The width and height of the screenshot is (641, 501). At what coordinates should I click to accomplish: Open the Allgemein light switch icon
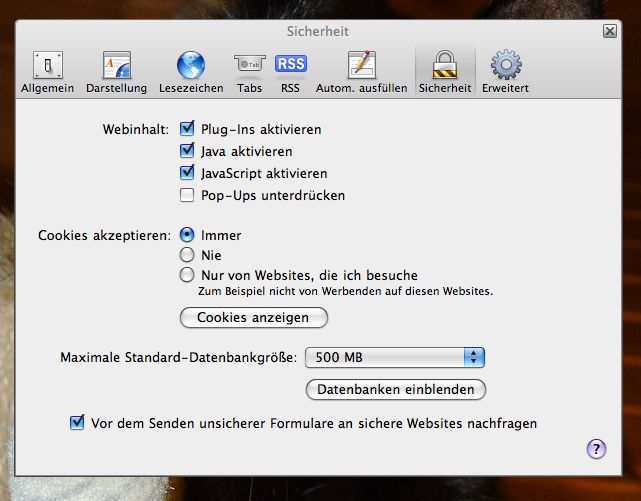pyautogui.click(x=48, y=65)
